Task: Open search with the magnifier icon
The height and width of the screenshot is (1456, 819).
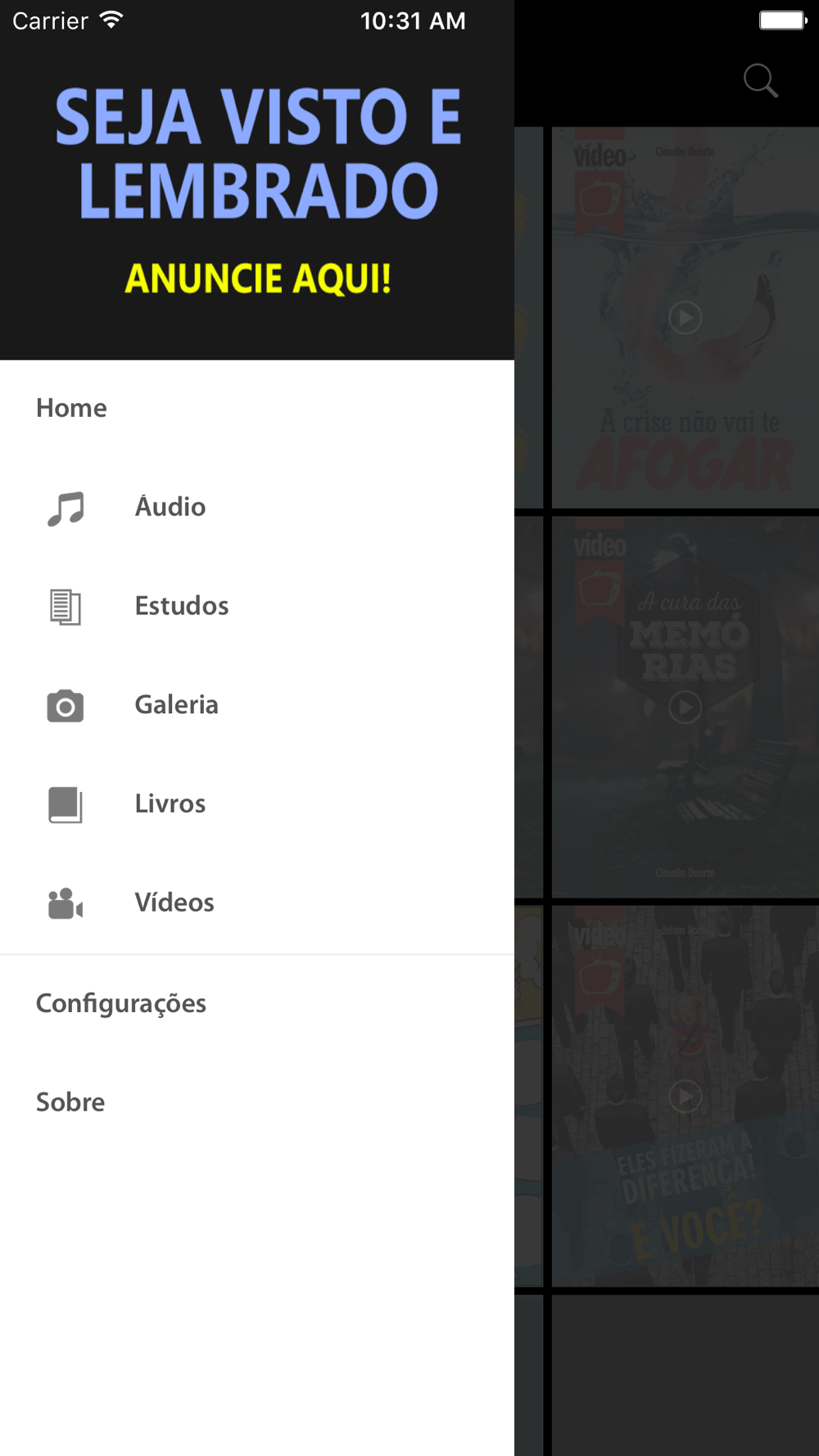Action: pos(761,80)
